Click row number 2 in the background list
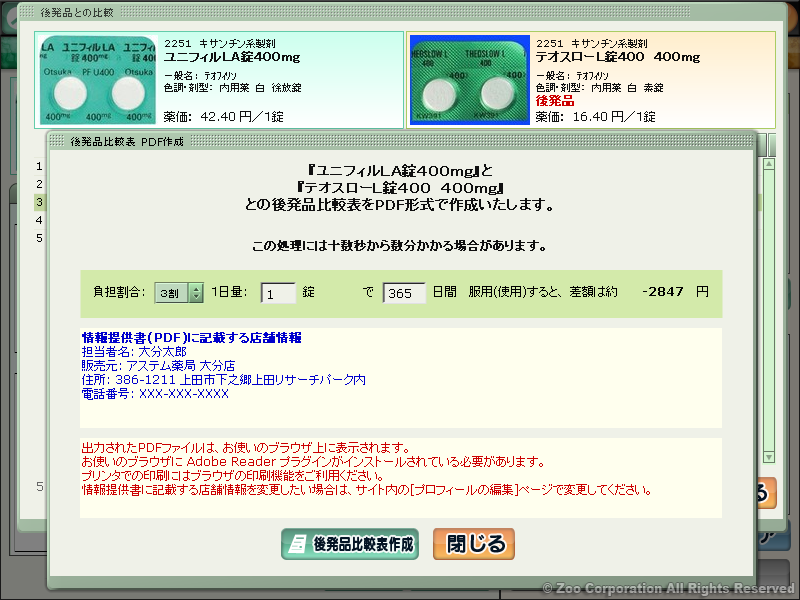800x600 pixels. pyautogui.click(x=39, y=184)
